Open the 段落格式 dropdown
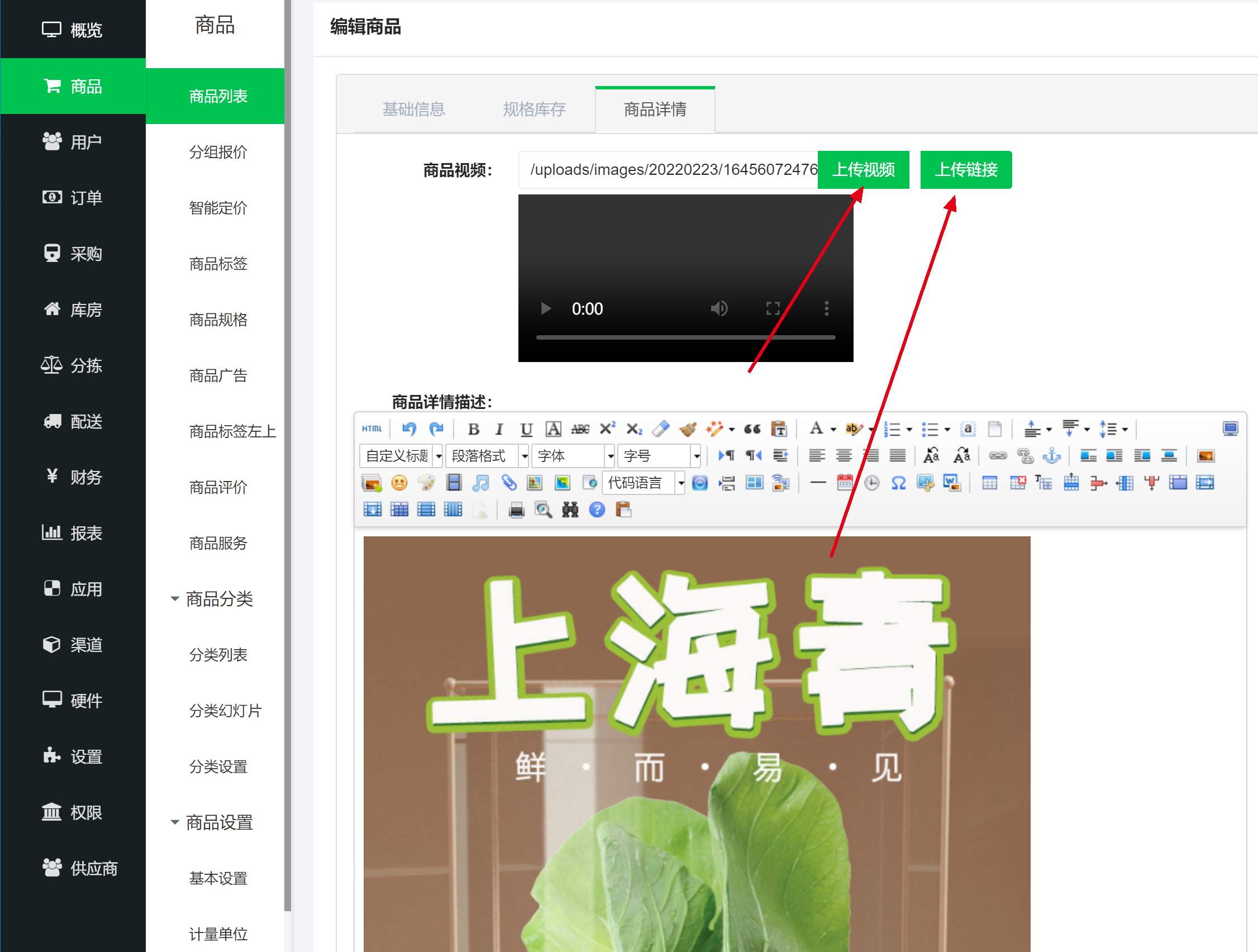This screenshot has height=952, width=1258. pyautogui.click(x=487, y=456)
